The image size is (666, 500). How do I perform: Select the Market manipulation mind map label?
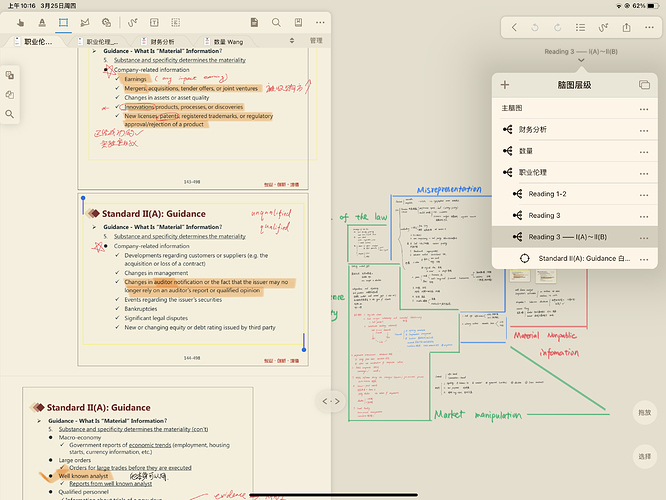point(477,415)
